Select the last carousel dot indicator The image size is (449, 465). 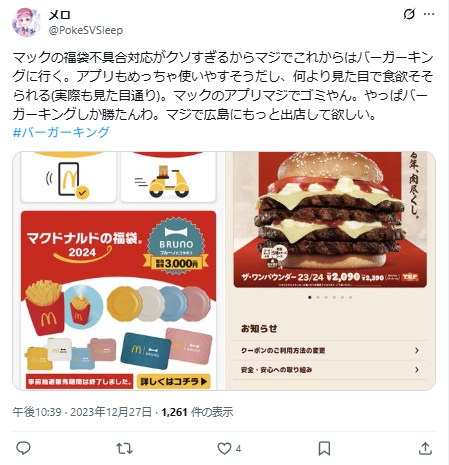(x=350, y=297)
